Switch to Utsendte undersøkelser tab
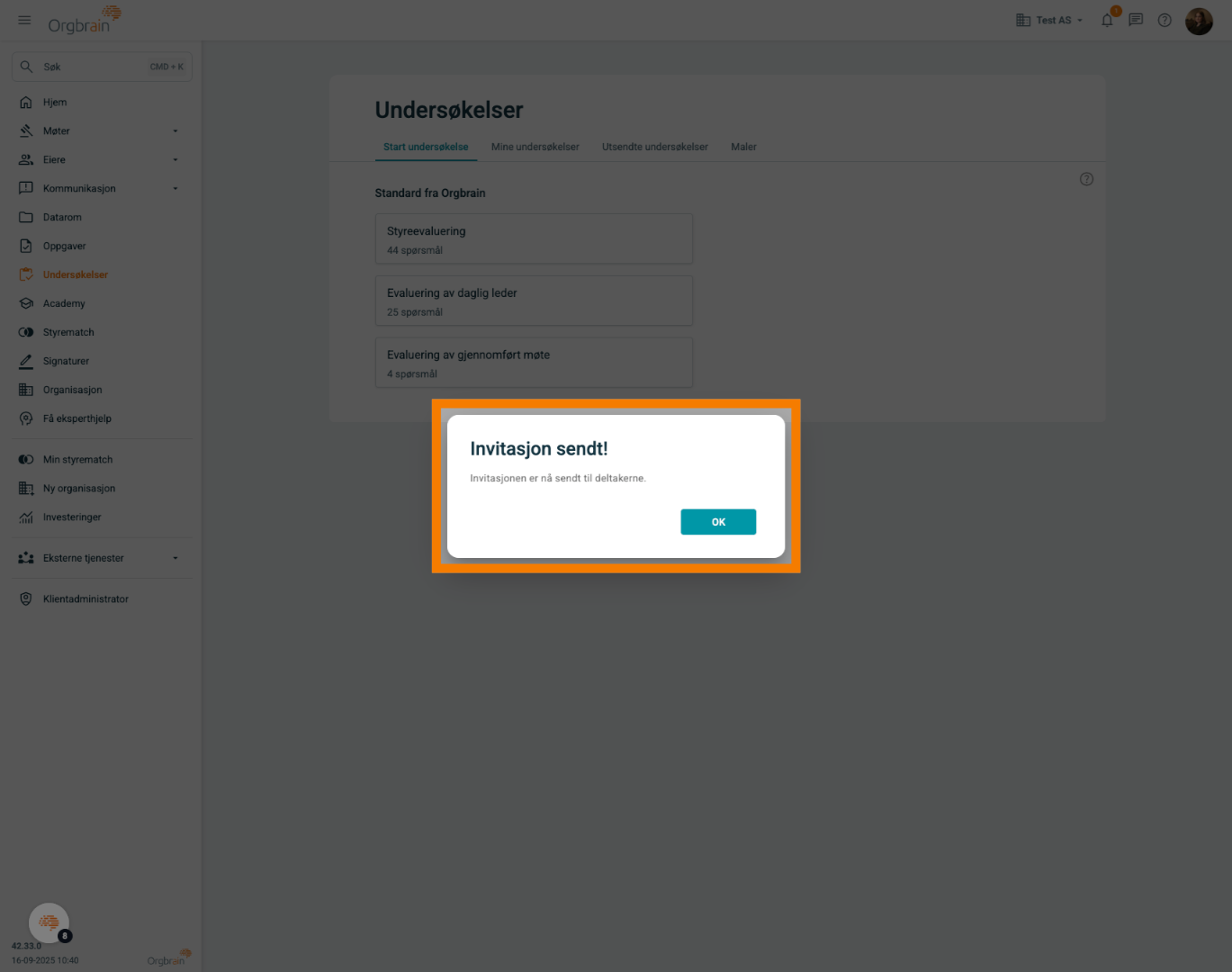 pos(655,148)
